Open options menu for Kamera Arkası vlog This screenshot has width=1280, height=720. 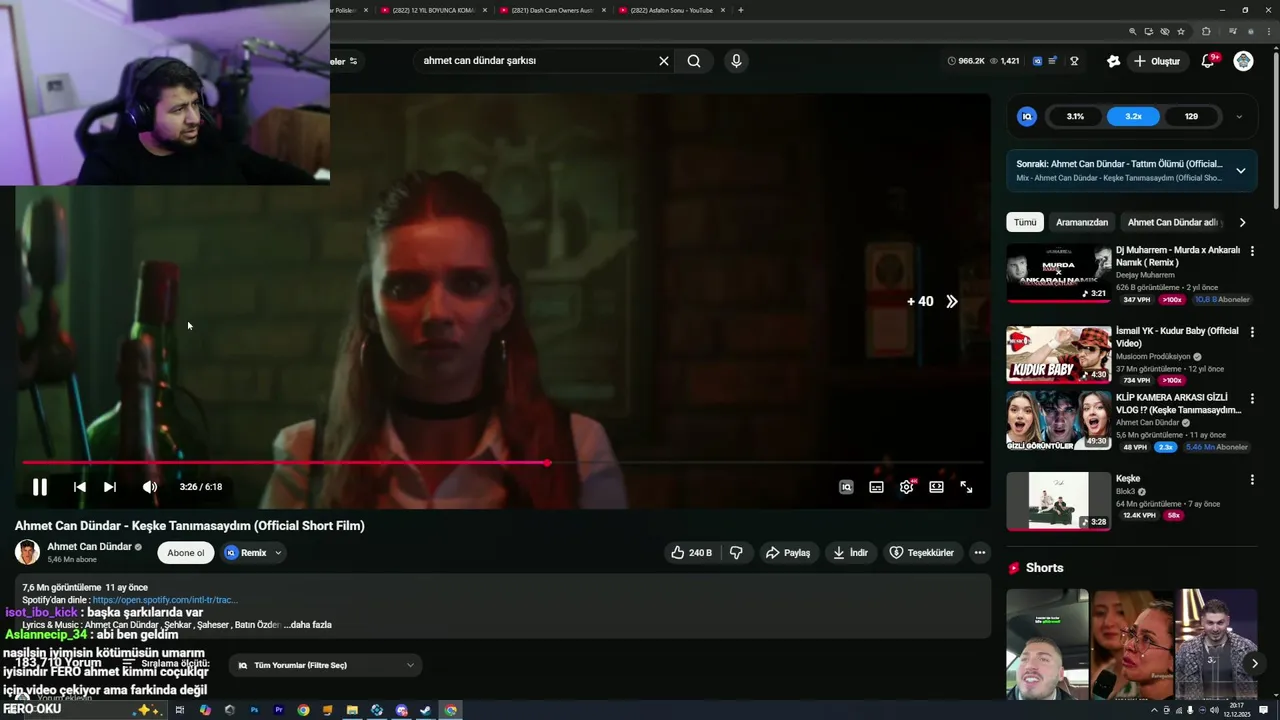click(x=1252, y=398)
